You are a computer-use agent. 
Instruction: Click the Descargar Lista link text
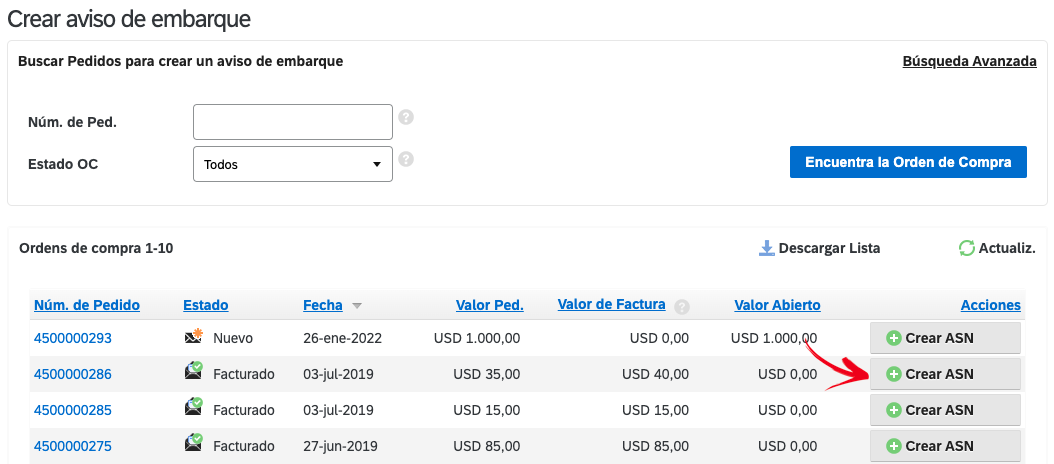(x=829, y=248)
